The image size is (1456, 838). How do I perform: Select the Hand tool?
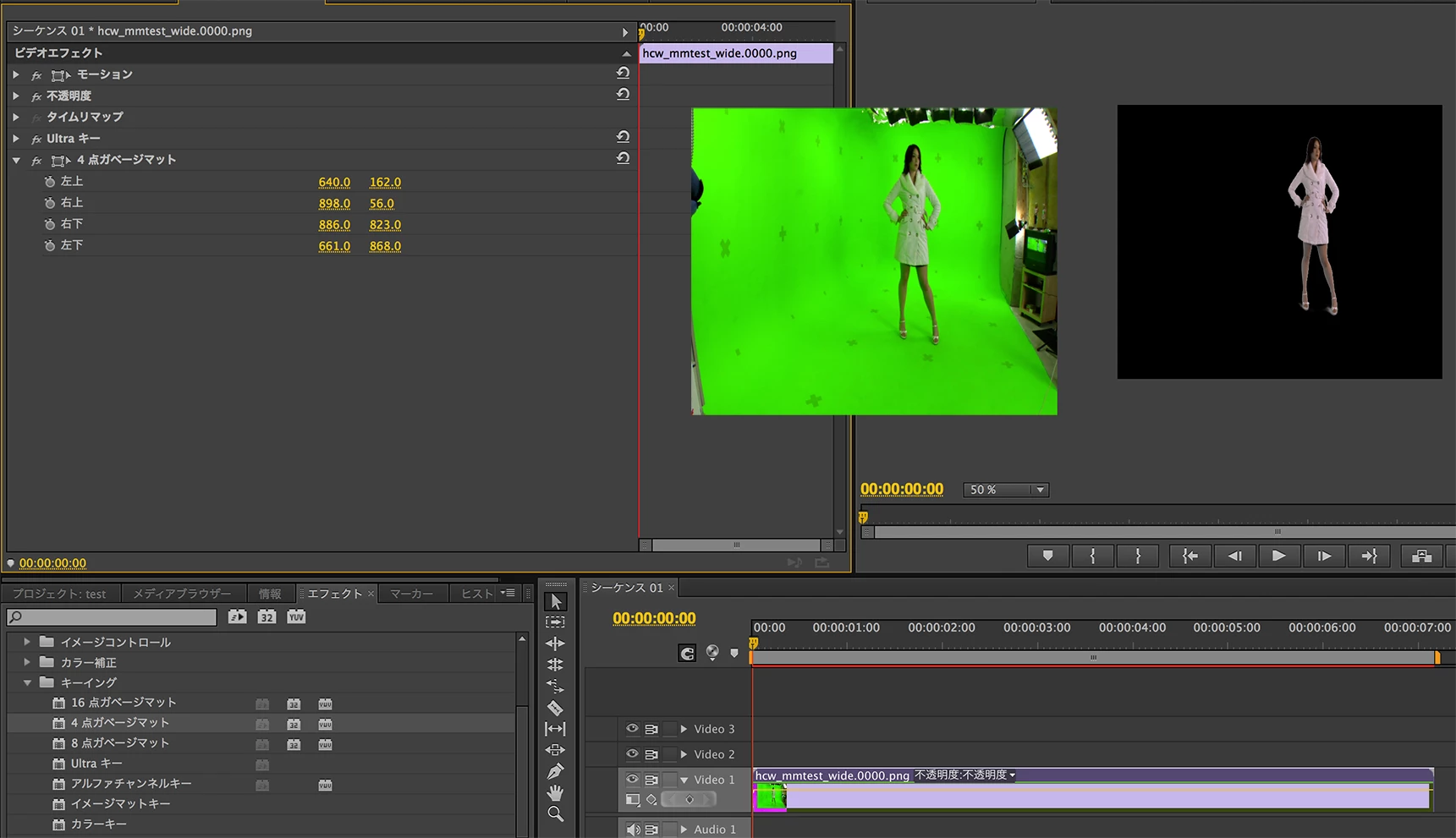pyautogui.click(x=555, y=792)
